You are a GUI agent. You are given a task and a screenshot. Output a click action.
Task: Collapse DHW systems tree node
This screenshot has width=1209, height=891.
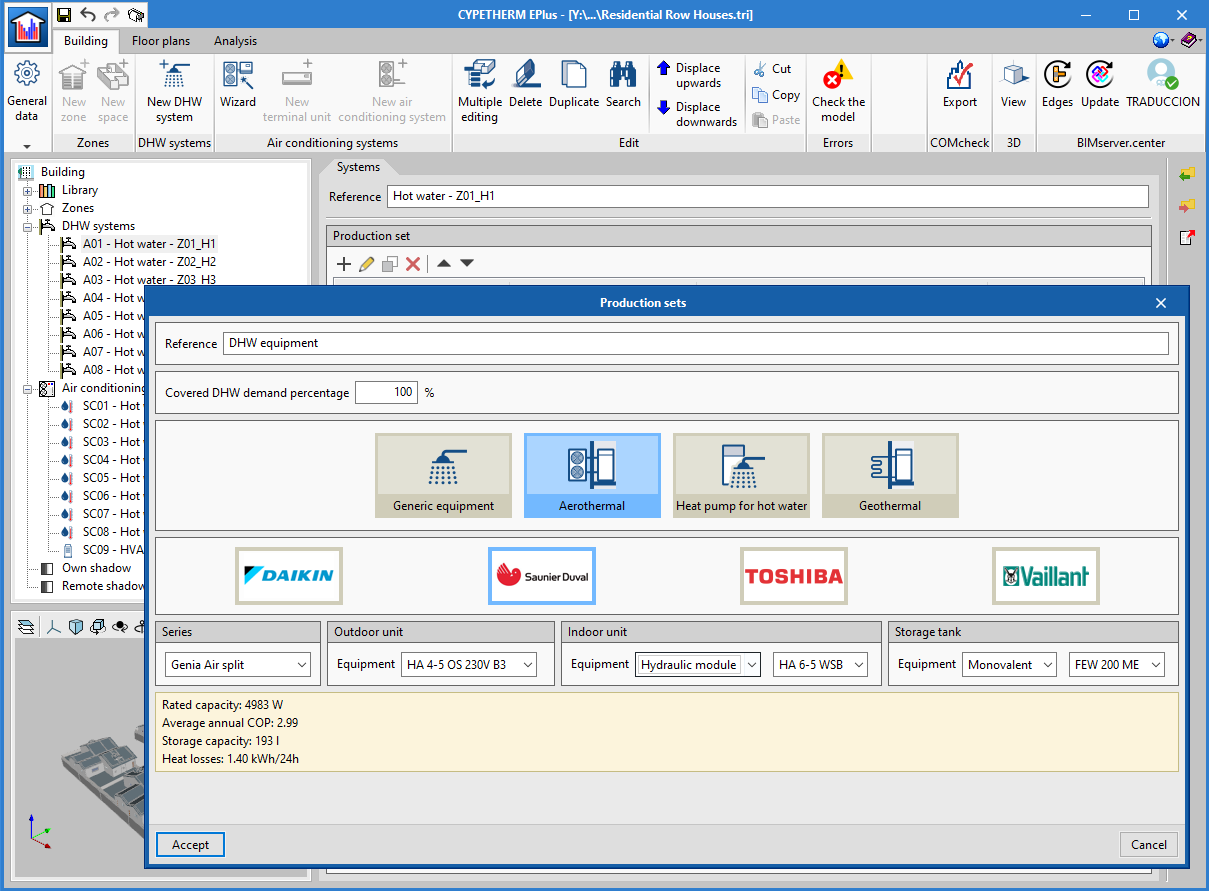pyautogui.click(x=27, y=226)
